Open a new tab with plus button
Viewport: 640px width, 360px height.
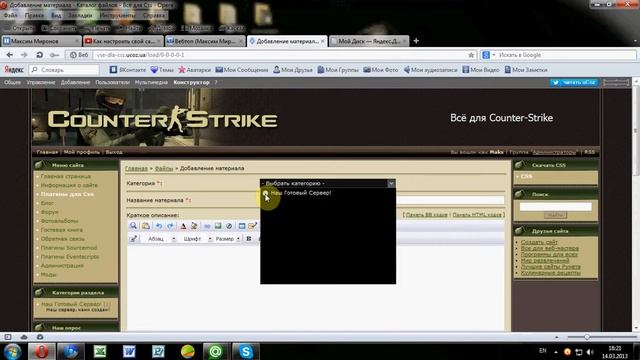tap(416, 41)
